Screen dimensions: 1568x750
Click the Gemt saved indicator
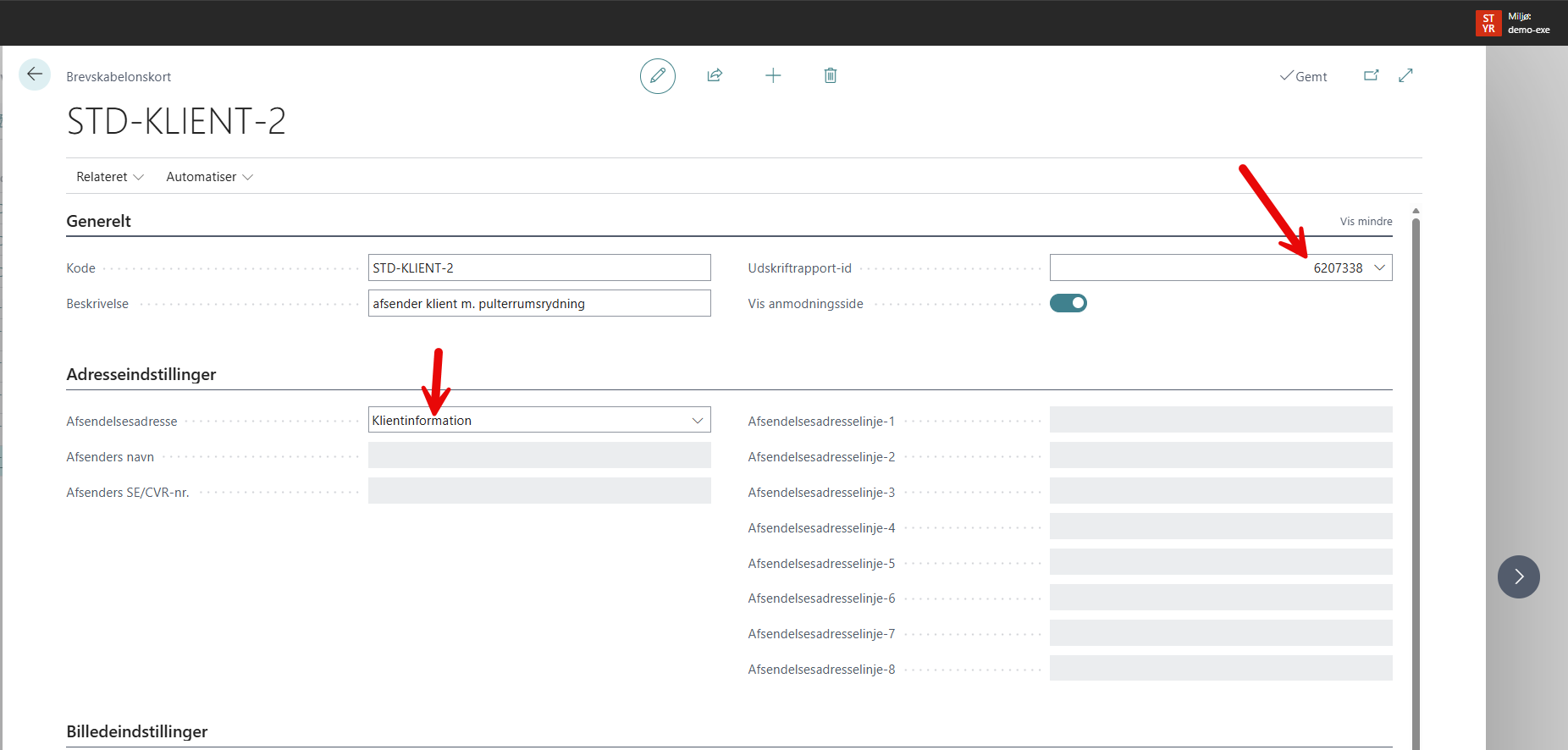tap(1303, 76)
